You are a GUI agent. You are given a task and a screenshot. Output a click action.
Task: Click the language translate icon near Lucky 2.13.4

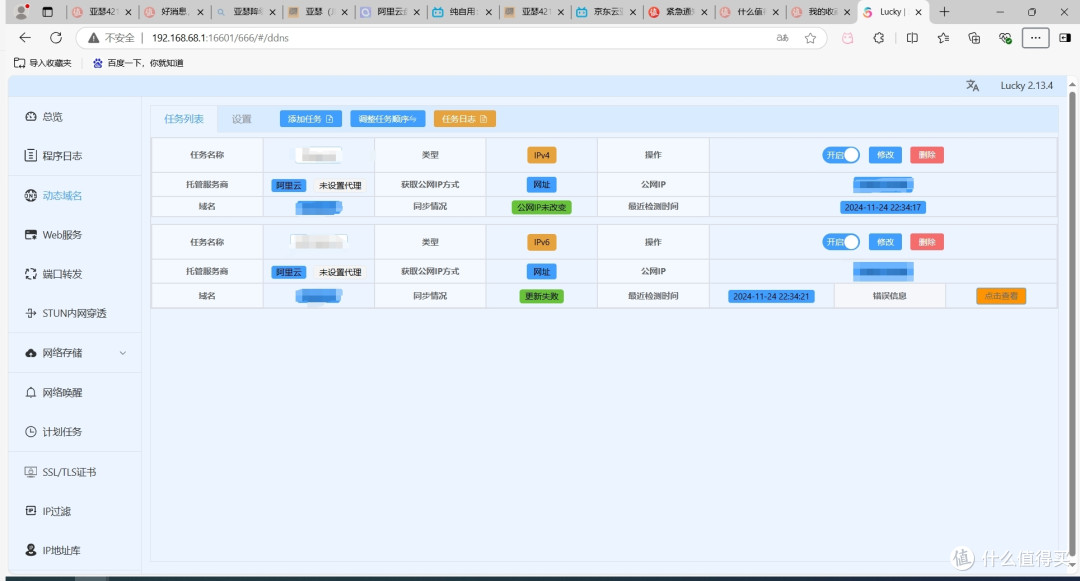972,85
